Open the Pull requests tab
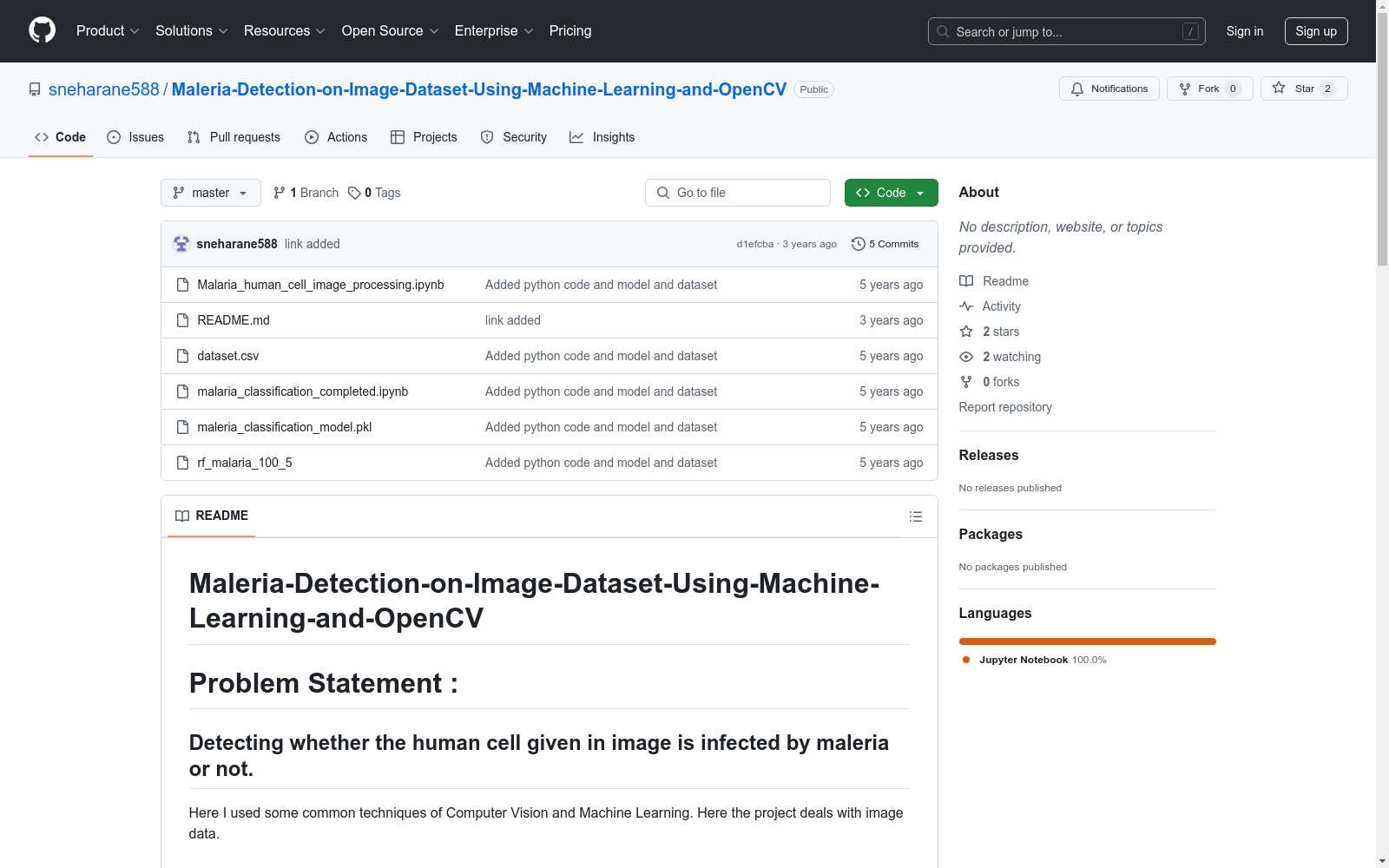Screen dimensions: 1389x868 234,137
